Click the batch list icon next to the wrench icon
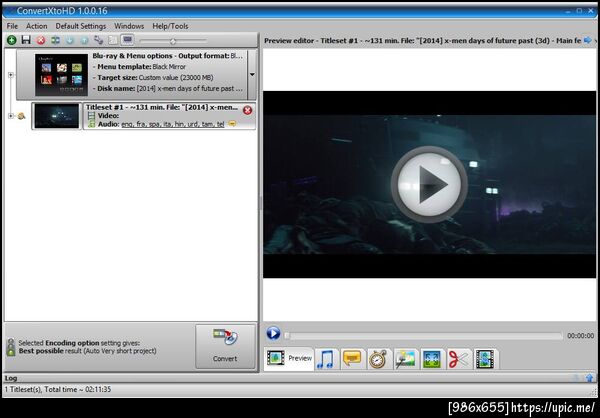This screenshot has height=418, width=600. [x=113, y=40]
